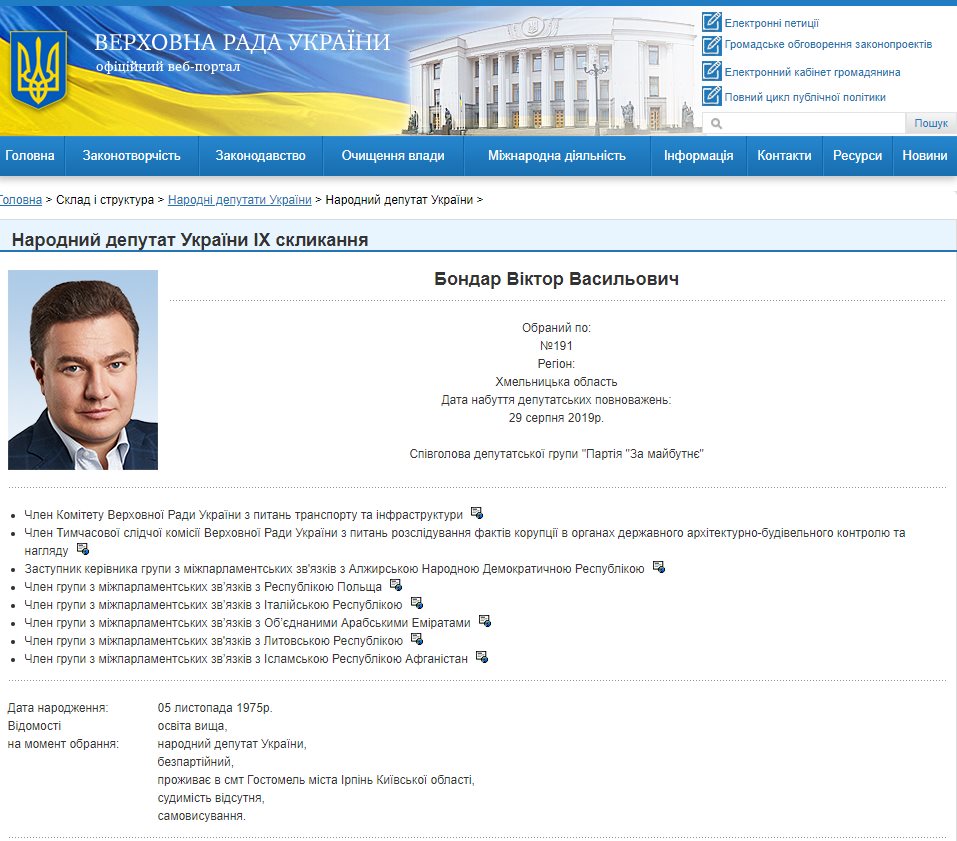Open details icon after Ісламською Республікою Афганістан

[x=481, y=657]
